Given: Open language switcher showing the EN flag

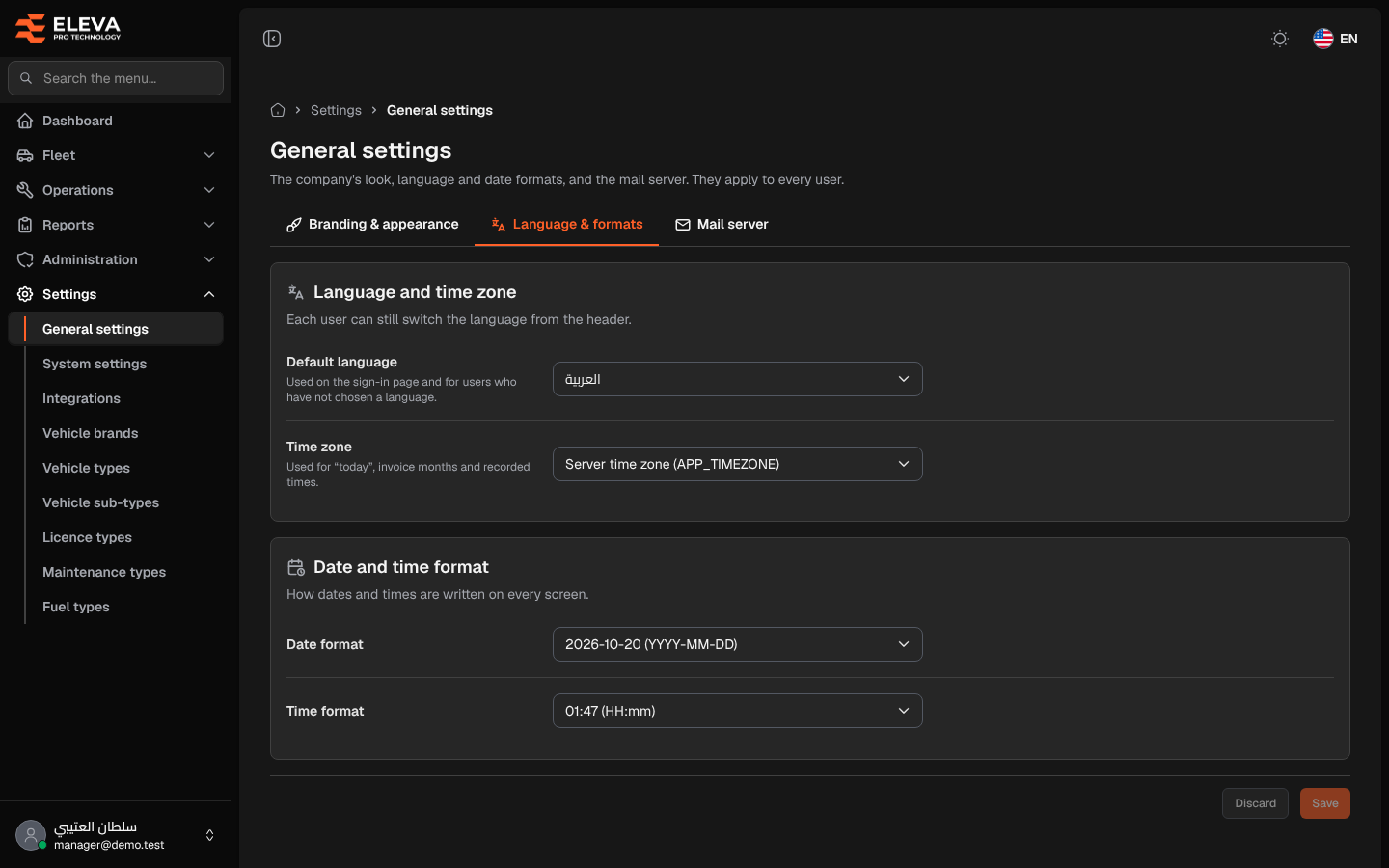Looking at the screenshot, I should point(1336,39).
